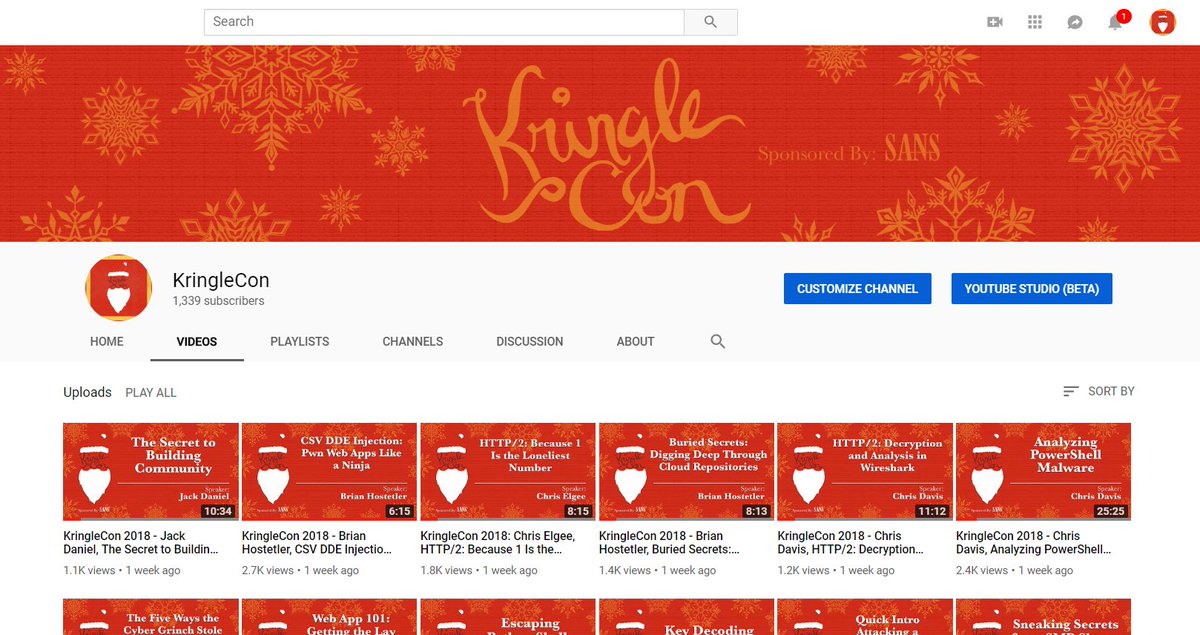Screen dimensions: 1200x635
Task: Open YouTube Studio (Beta)
Action: click(x=1032, y=289)
